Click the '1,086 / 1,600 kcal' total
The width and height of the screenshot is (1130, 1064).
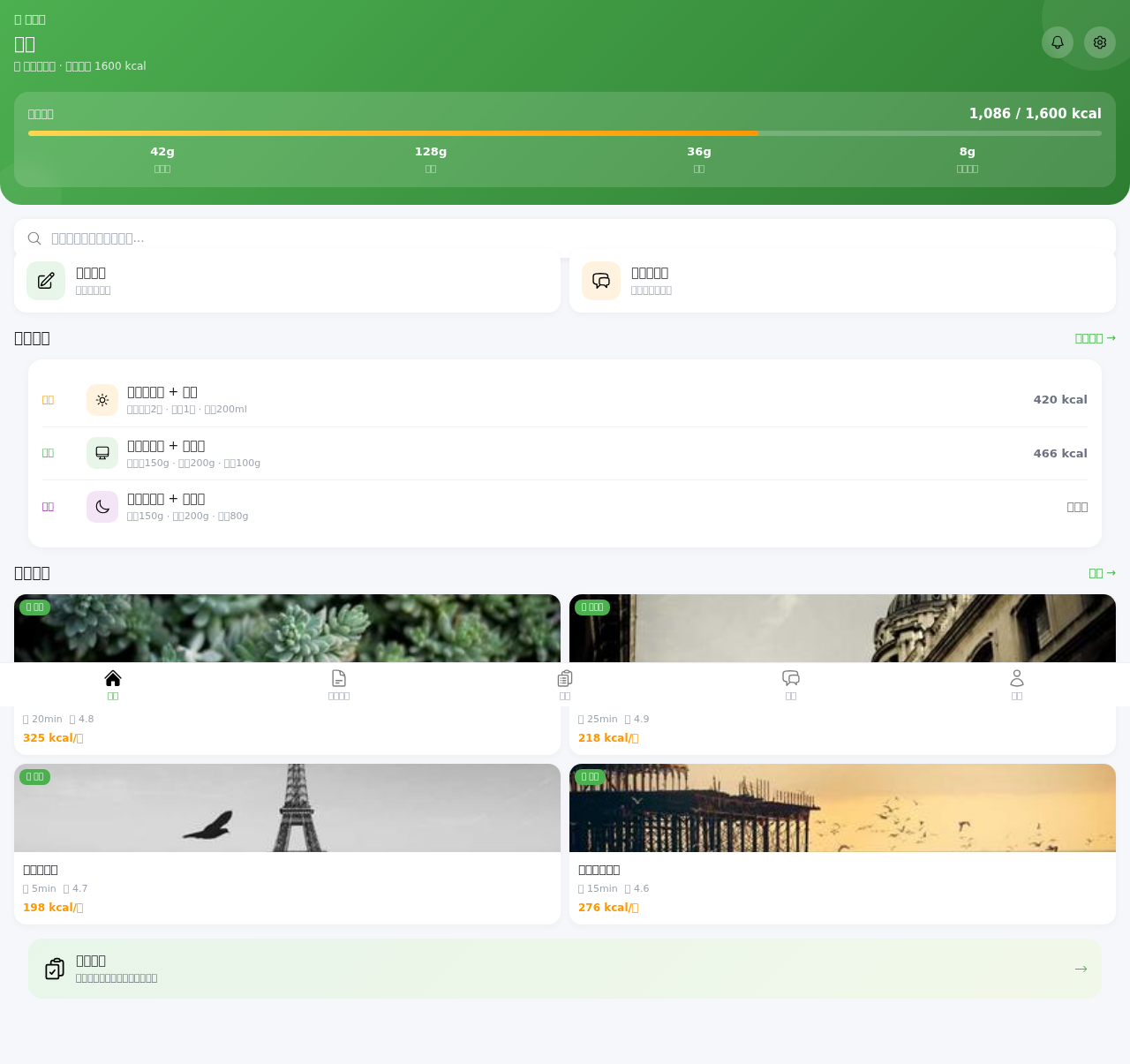(x=1036, y=114)
